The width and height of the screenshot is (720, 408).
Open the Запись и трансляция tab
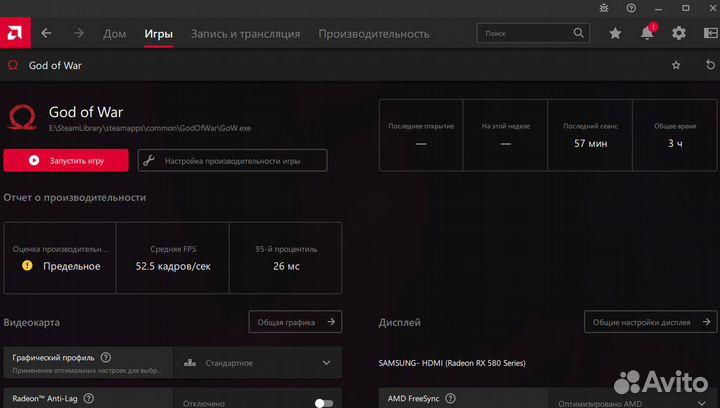pyautogui.click(x=246, y=34)
